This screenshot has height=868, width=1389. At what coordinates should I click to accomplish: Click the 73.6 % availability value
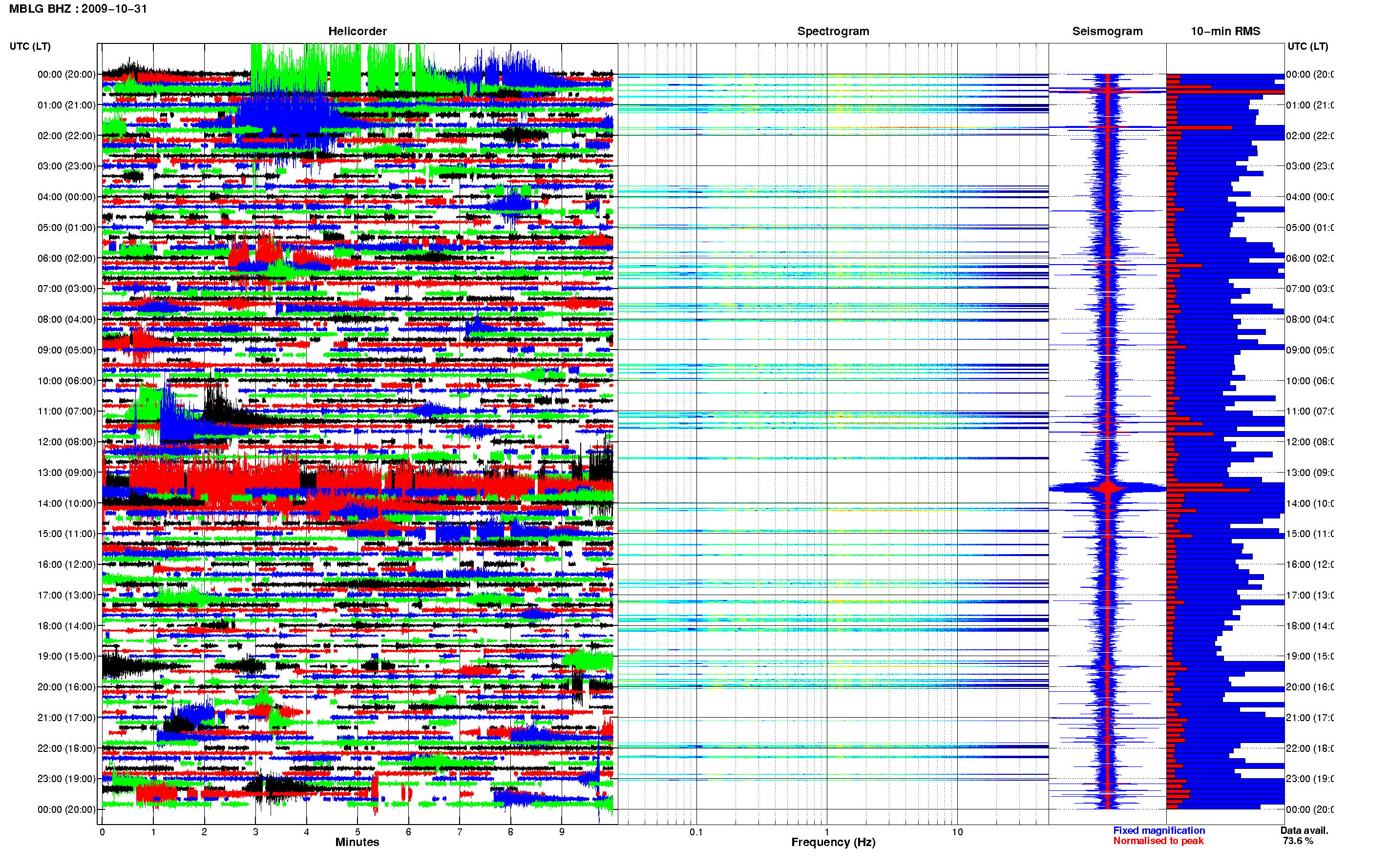(1298, 841)
